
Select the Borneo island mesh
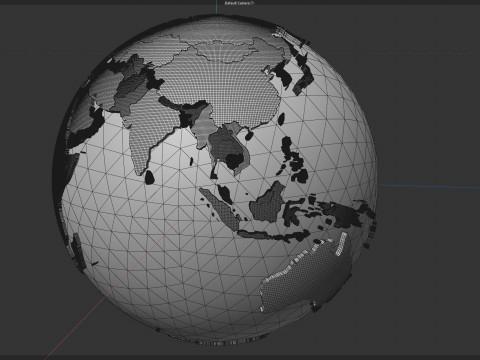pos(267,202)
